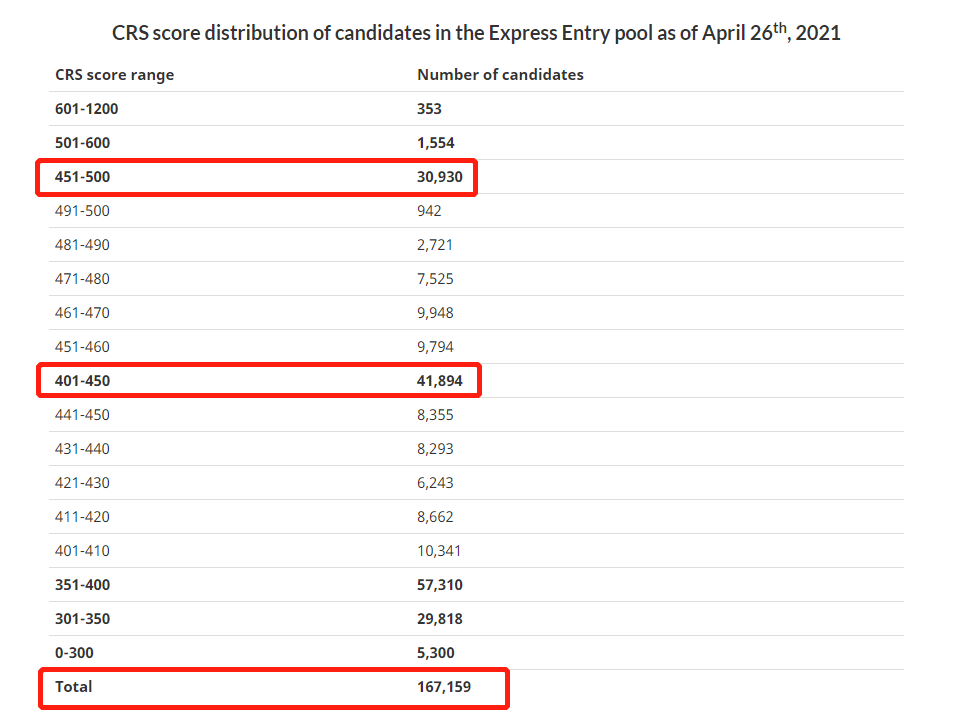Click the 601-1200 score range row
Viewport: 963px width, 712px height.
(x=476, y=109)
